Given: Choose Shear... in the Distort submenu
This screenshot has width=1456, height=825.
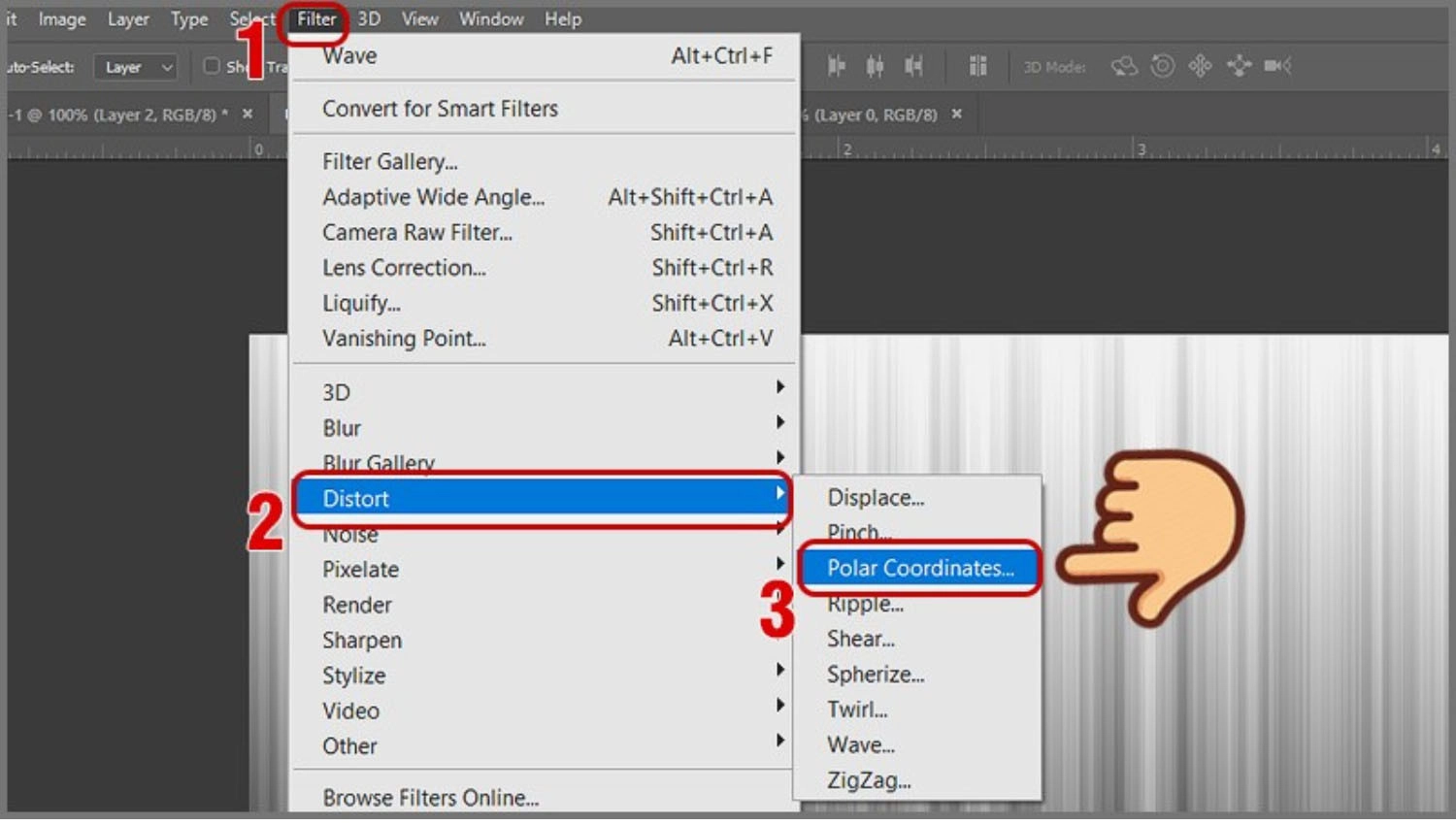Looking at the screenshot, I should [x=918, y=640].
